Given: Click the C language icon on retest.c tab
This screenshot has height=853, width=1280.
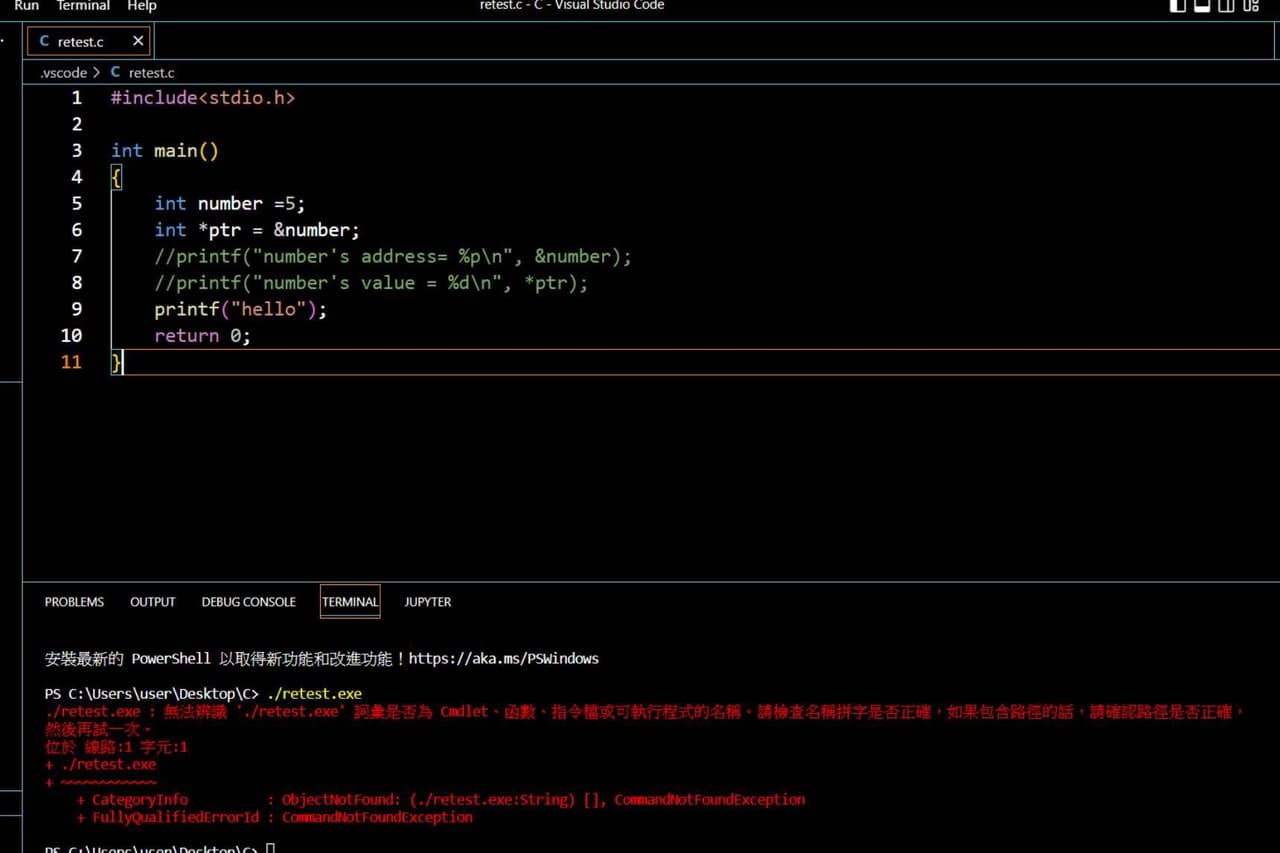Looking at the screenshot, I should tap(44, 41).
